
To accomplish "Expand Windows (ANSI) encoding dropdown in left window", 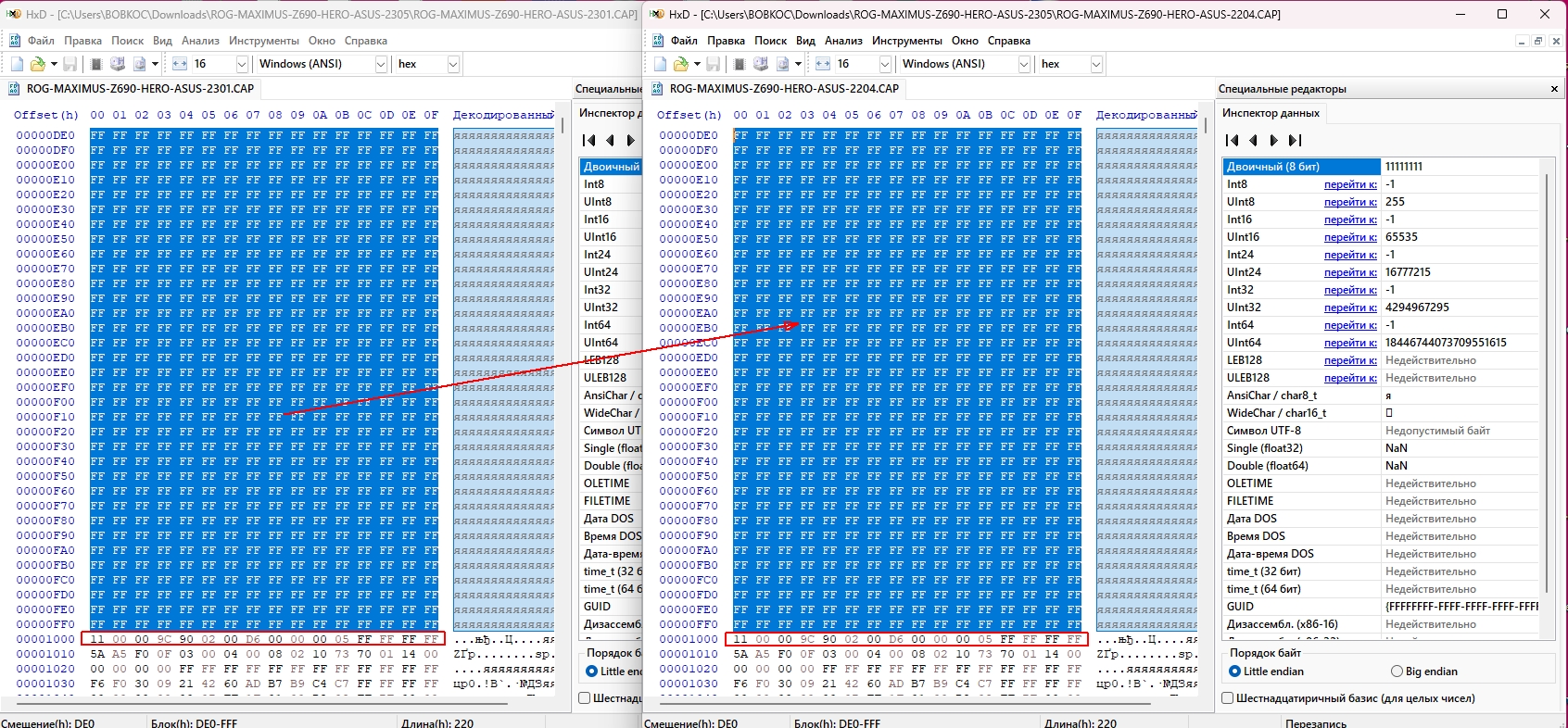I will point(381,64).
